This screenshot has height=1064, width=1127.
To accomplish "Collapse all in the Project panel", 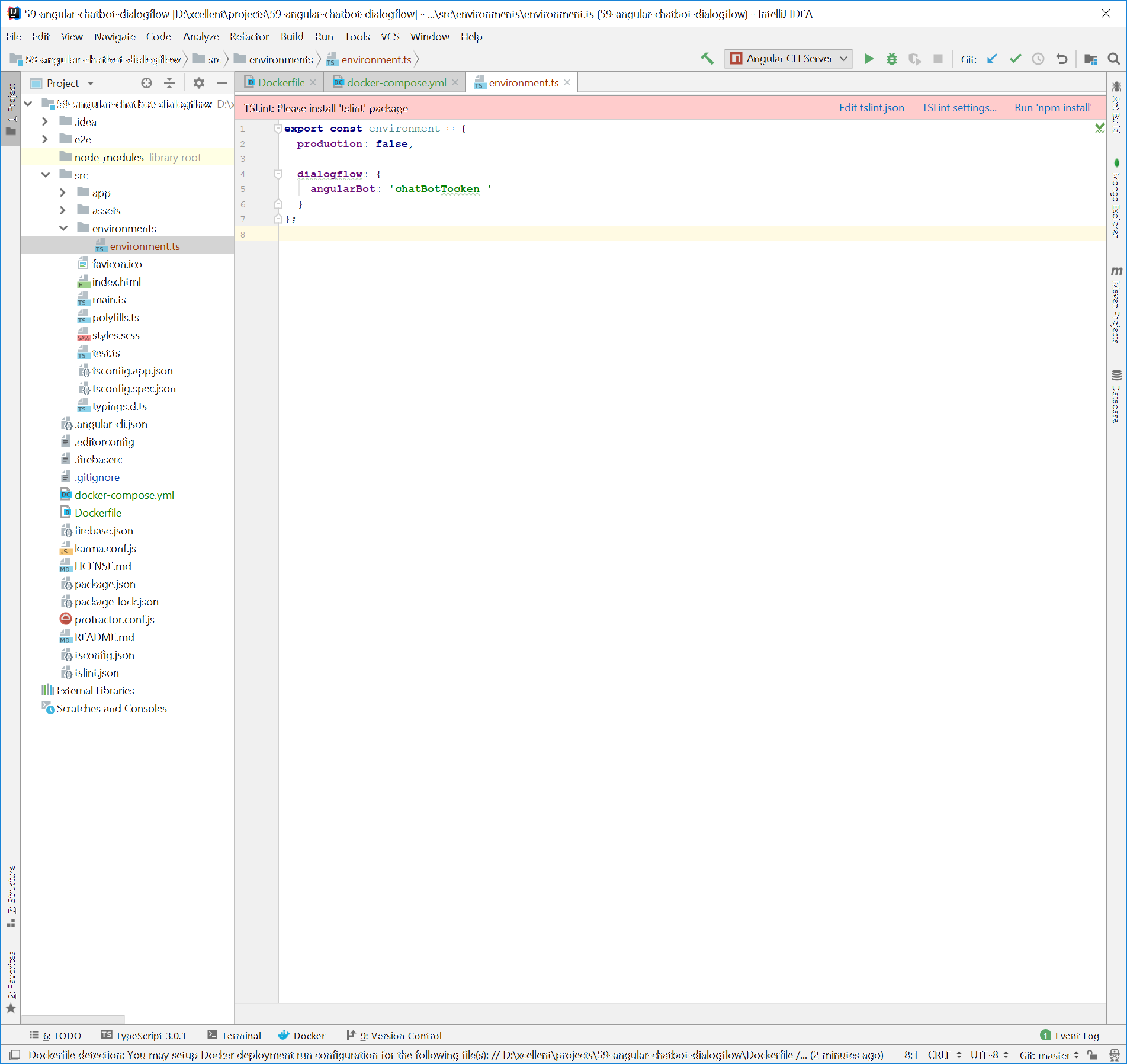I will (169, 83).
